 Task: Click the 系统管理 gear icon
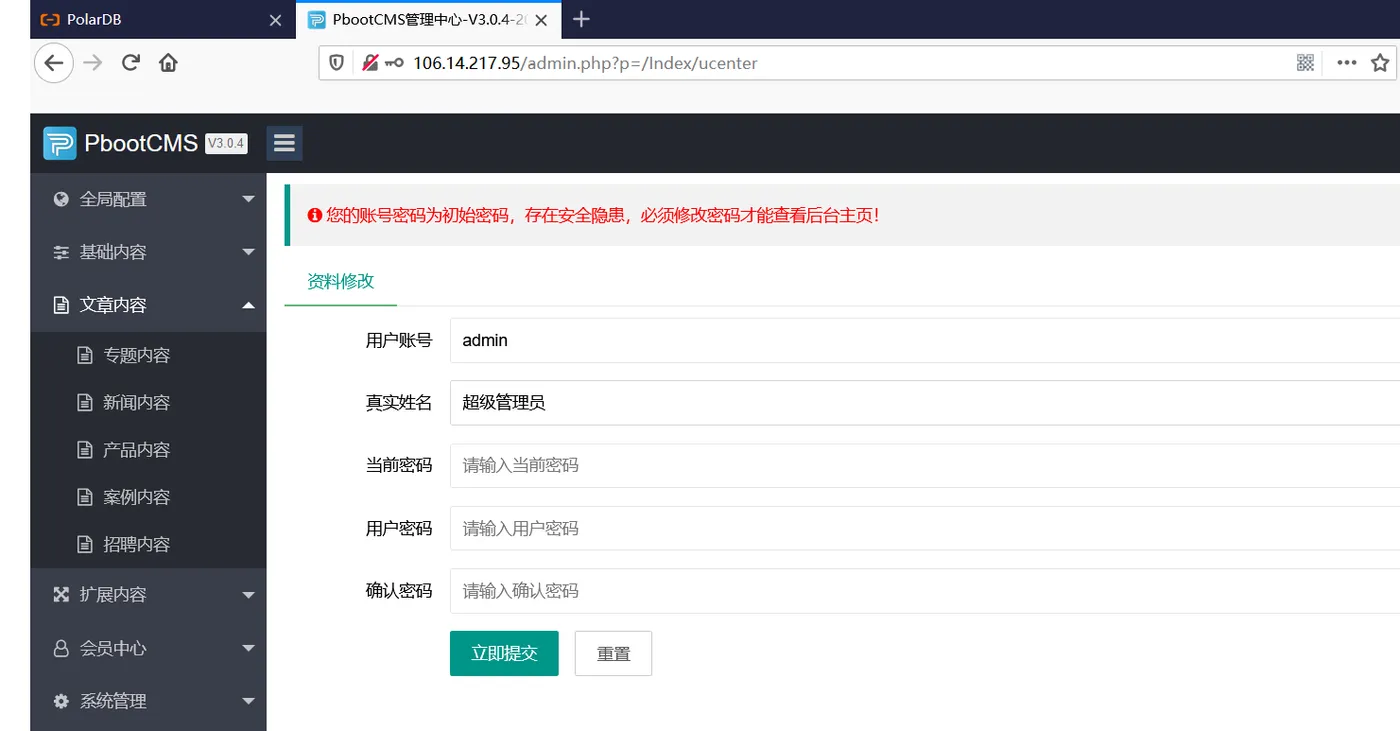pyautogui.click(x=61, y=701)
